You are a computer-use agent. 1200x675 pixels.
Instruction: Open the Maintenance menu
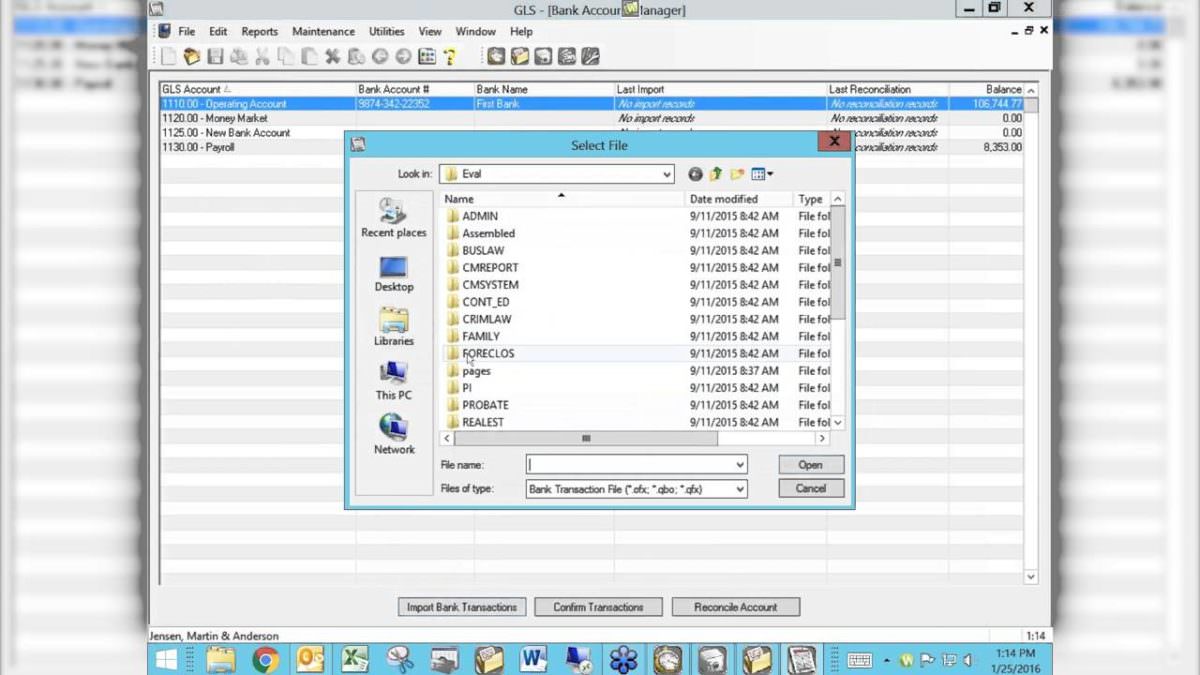[323, 31]
